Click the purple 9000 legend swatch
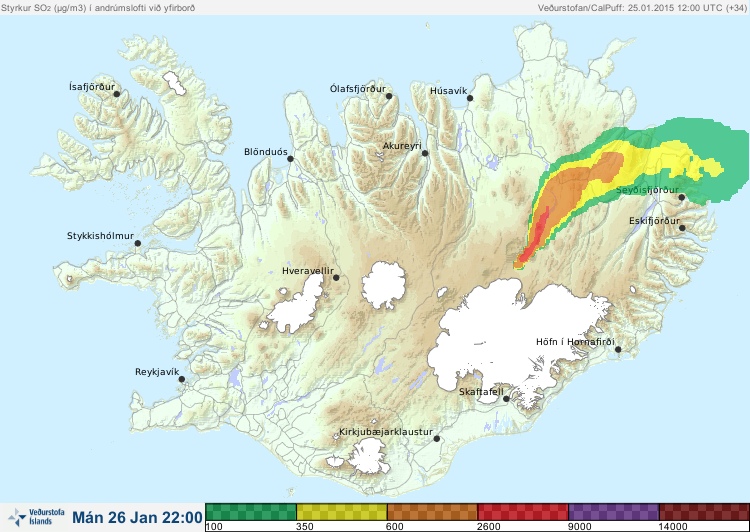 [614, 512]
